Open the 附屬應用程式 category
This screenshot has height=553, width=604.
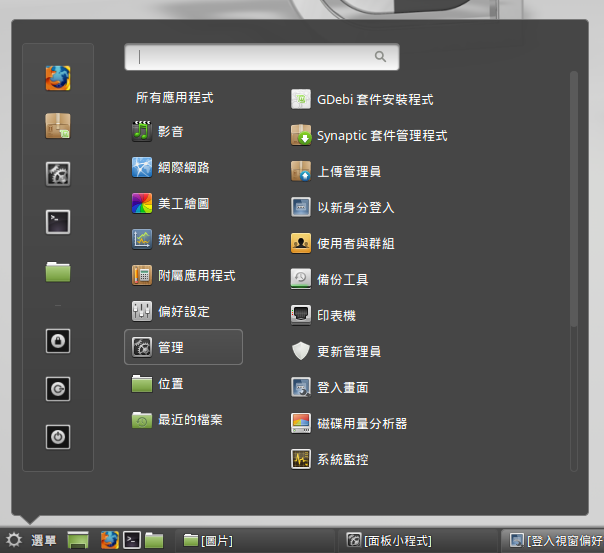pyautogui.click(x=183, y=276)
